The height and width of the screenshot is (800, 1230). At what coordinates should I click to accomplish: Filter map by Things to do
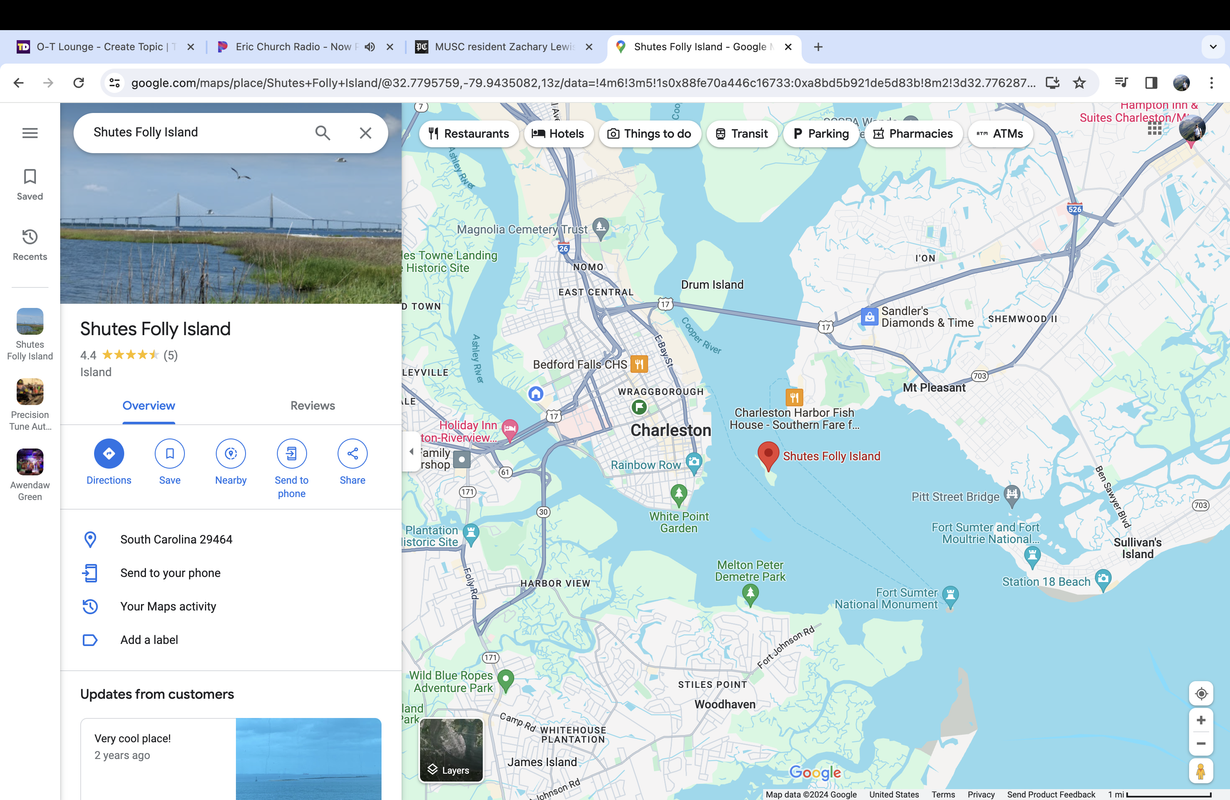649,133
